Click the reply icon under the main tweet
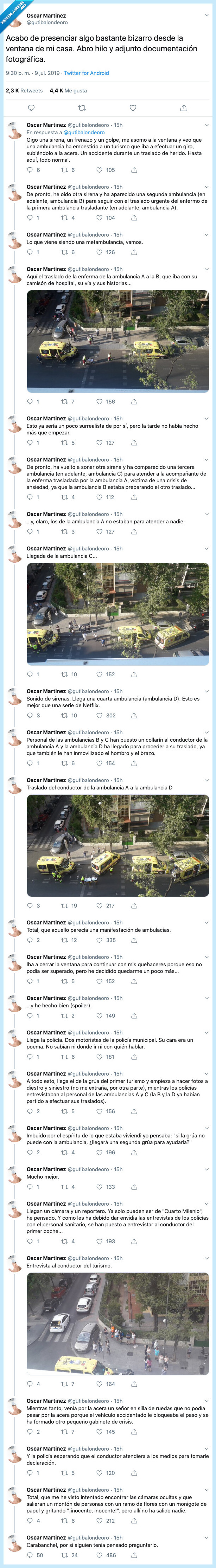This screenshot has width=216, height=1568. click(32, 108)
